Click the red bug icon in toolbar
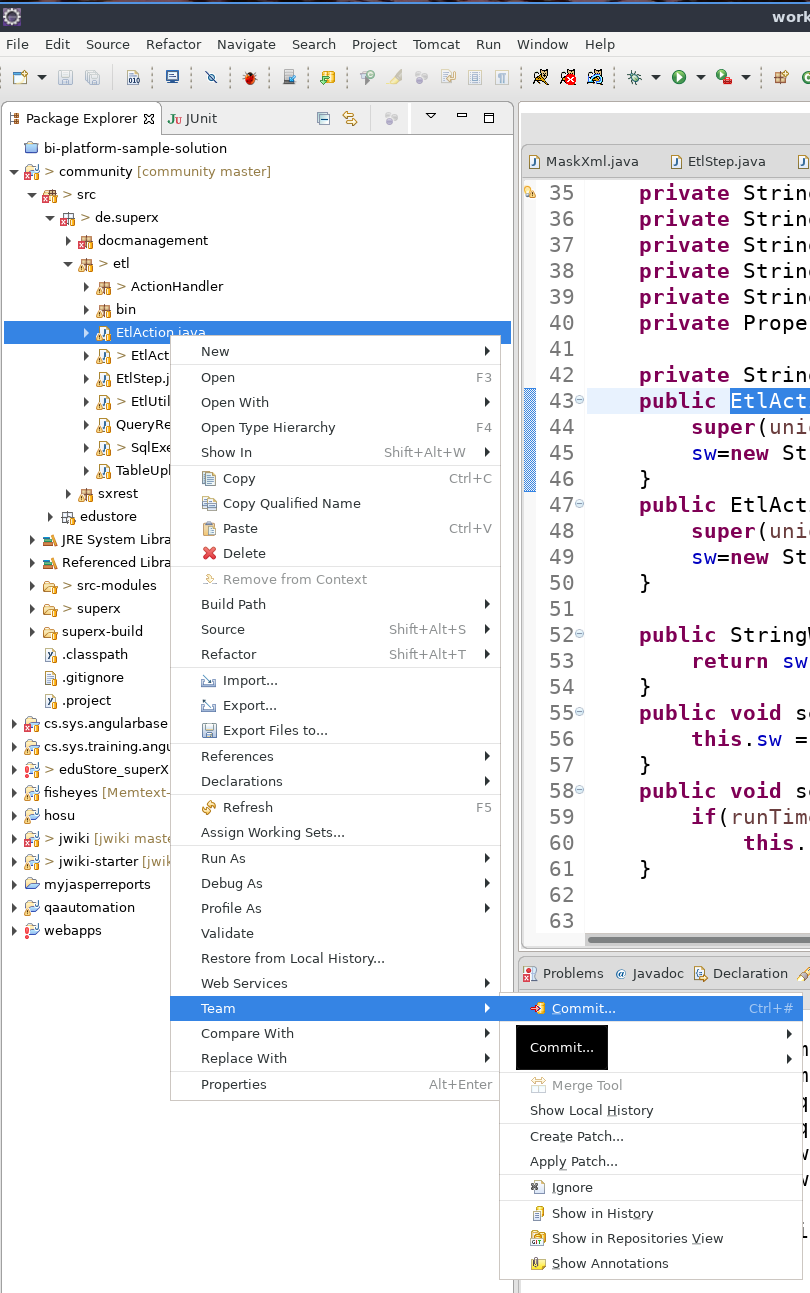This screenshot has width=810, height=1293. pyautogui.click(x=250, y=77)
